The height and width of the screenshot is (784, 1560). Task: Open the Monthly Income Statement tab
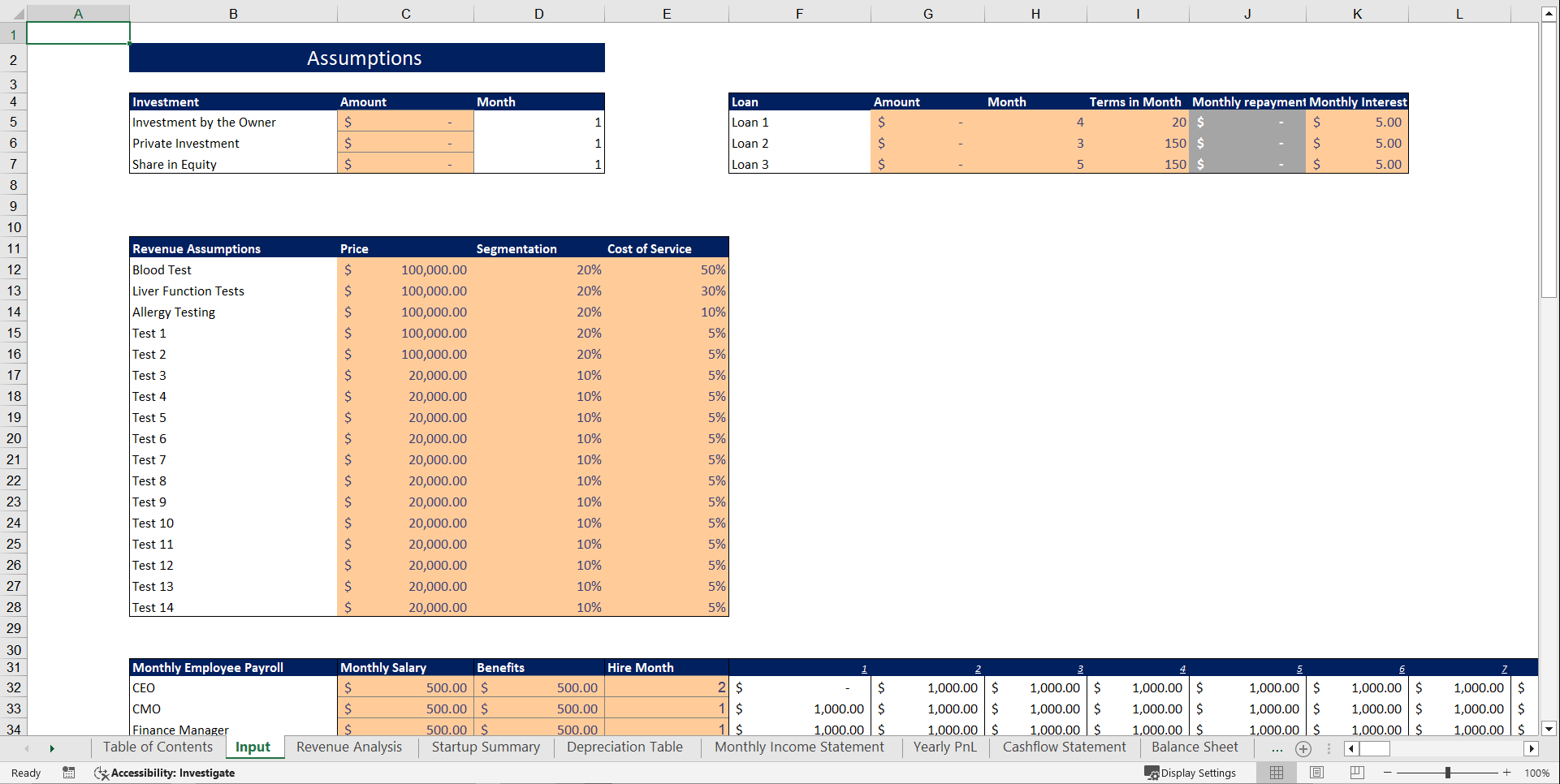click(799, 747)
